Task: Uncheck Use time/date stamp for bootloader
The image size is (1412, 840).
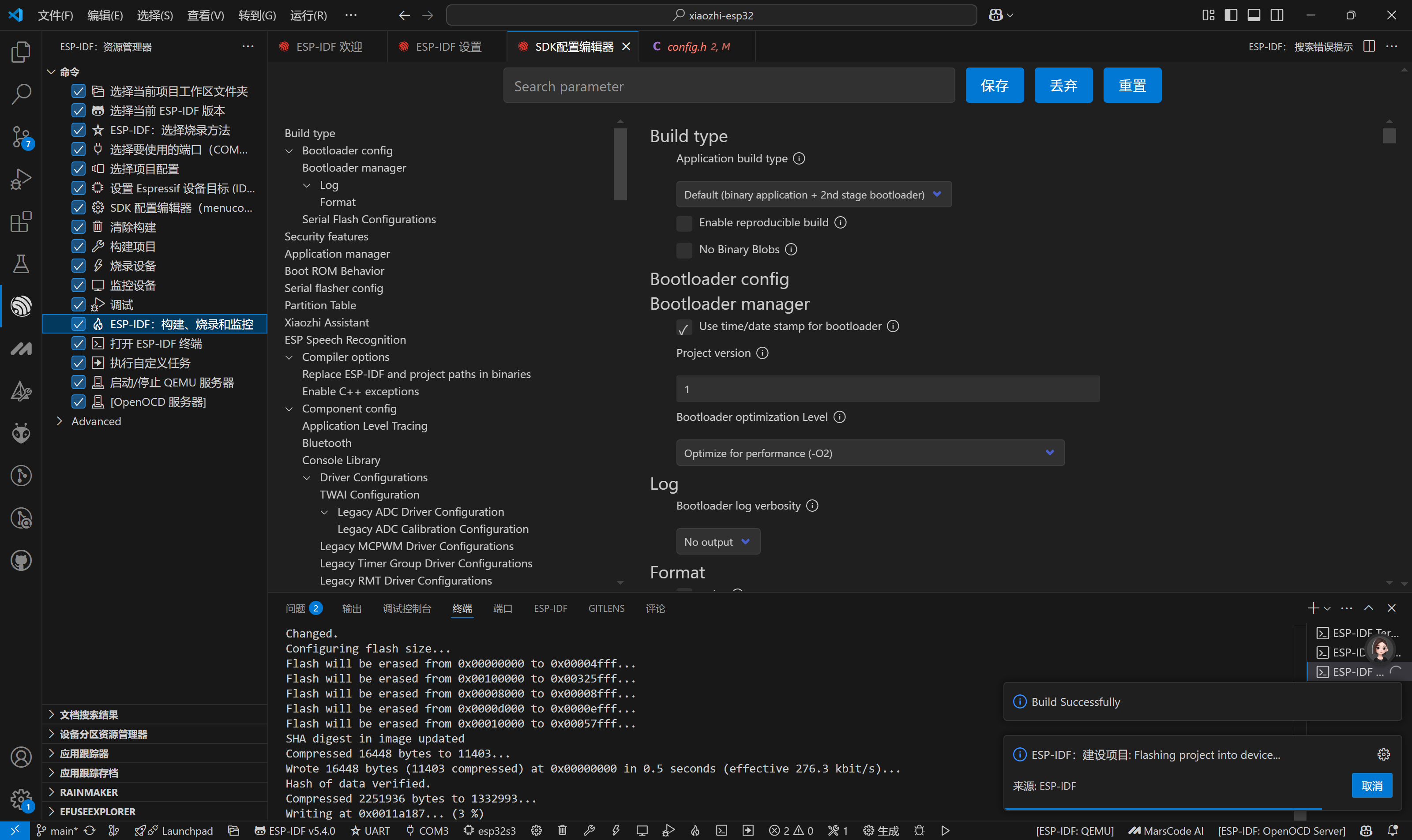Action: pos(684,327)
